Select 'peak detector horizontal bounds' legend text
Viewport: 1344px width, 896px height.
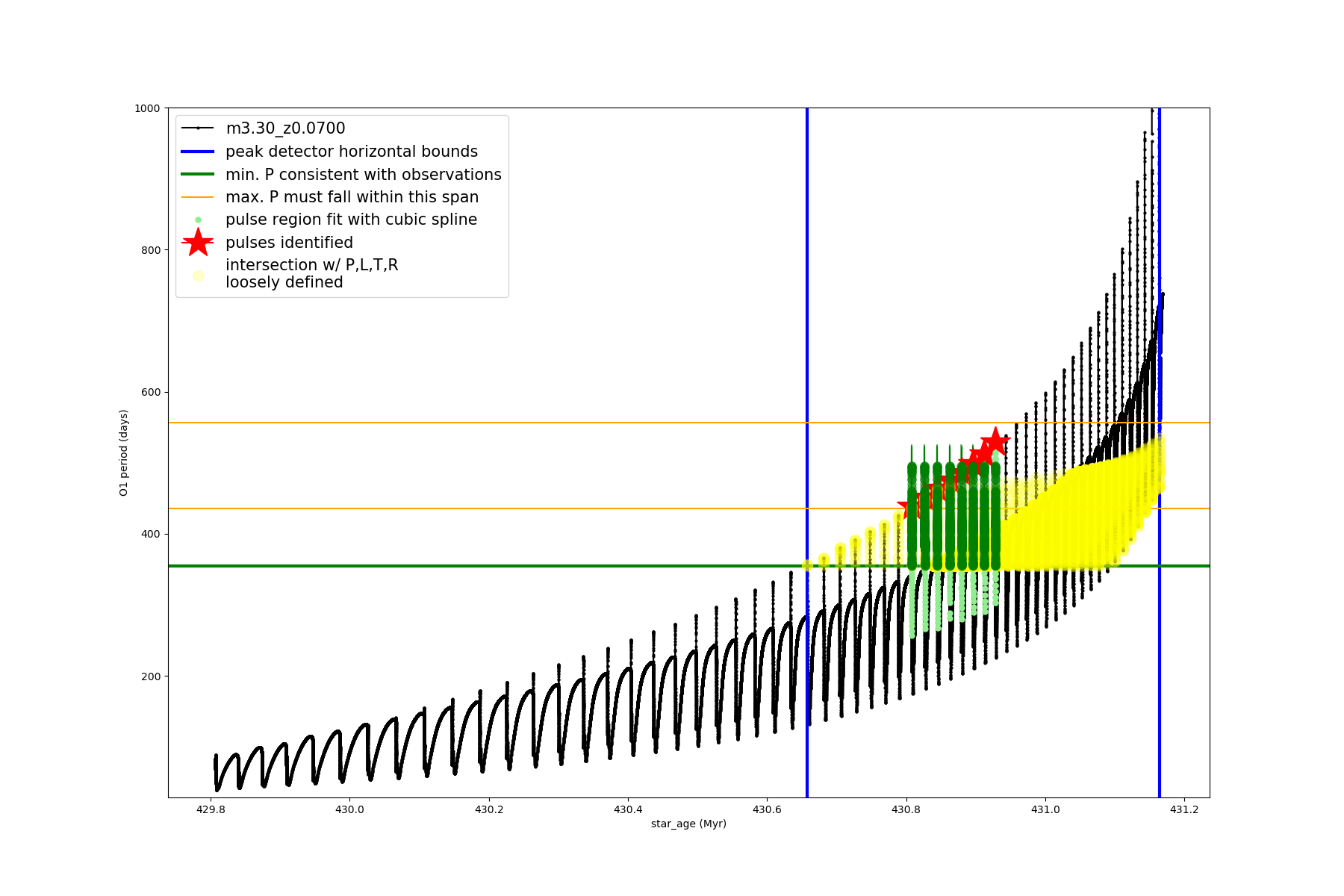tap(352, 152)
